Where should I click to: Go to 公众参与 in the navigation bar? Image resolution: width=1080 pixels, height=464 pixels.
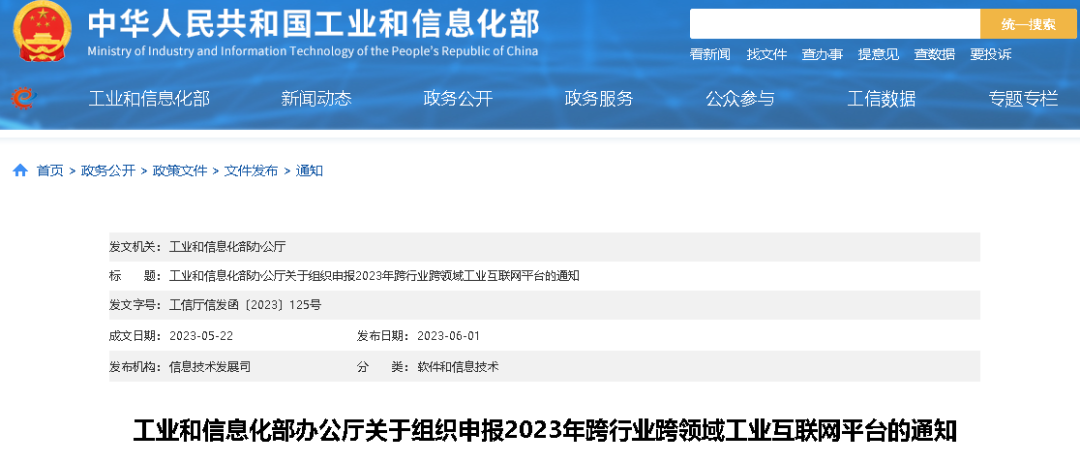[740, 98]
